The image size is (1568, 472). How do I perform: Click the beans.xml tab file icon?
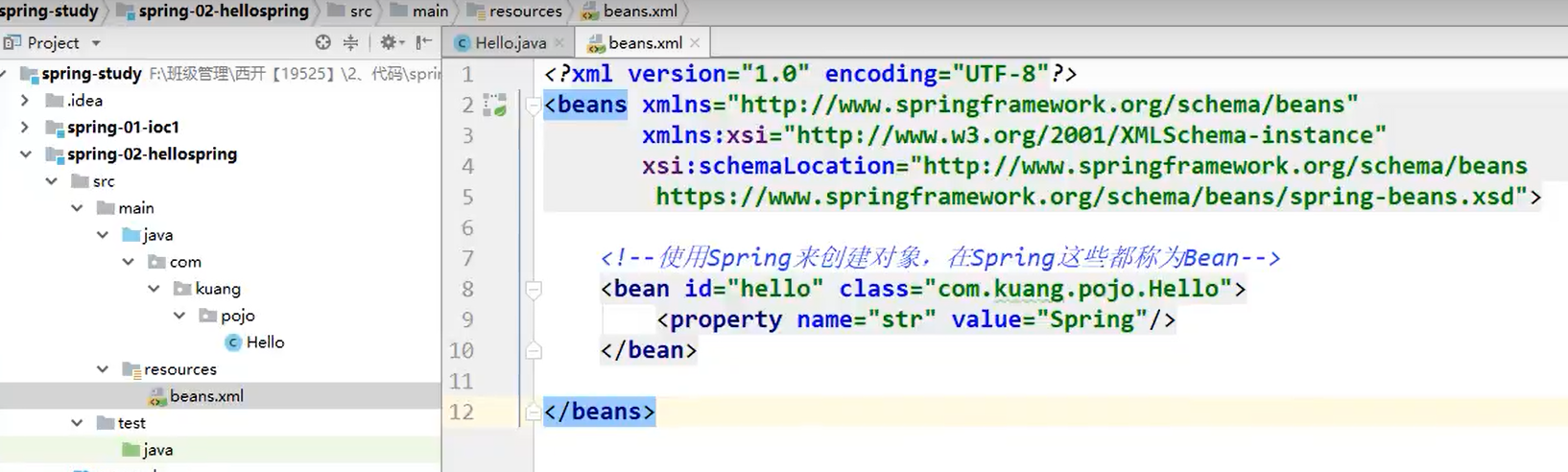pos(596,43)
